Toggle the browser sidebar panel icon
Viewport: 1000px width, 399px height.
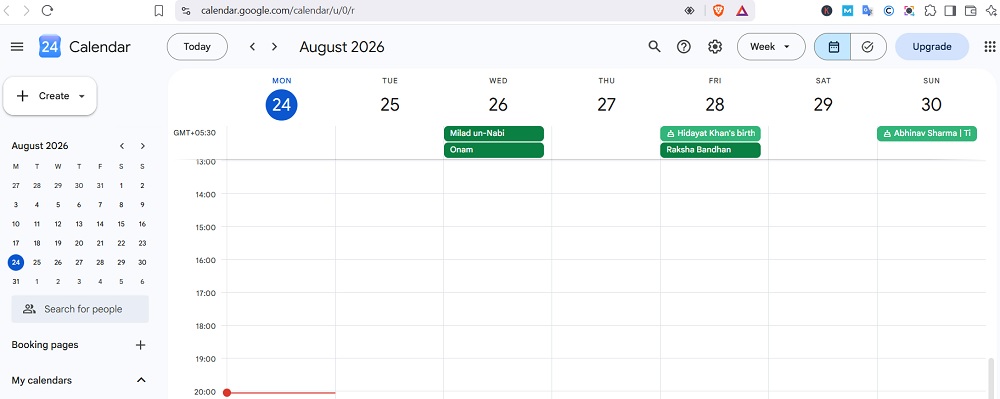click(950, 10)
